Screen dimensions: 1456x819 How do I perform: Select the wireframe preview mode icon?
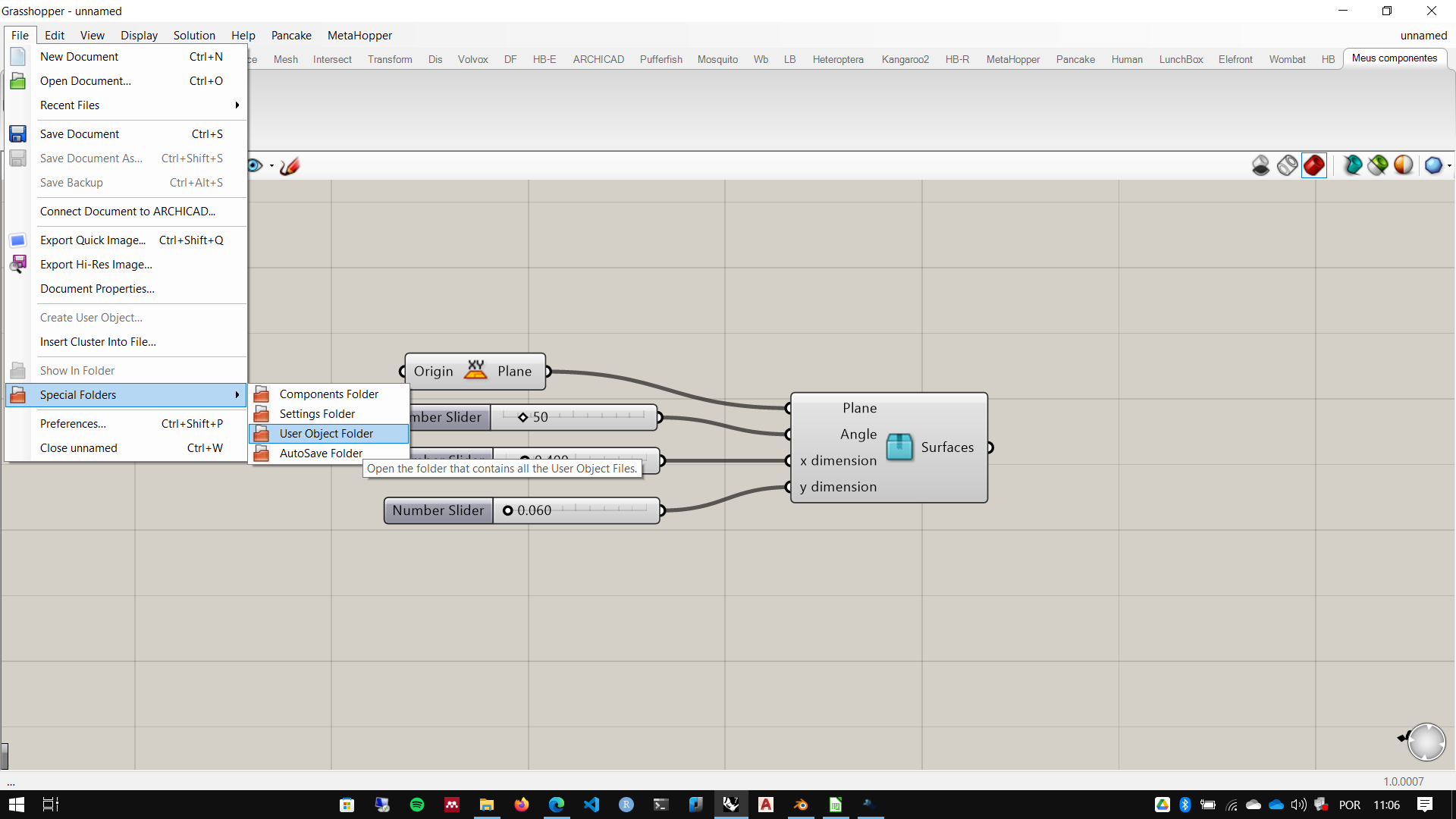pyautogui.click(x=1288, y=165)
